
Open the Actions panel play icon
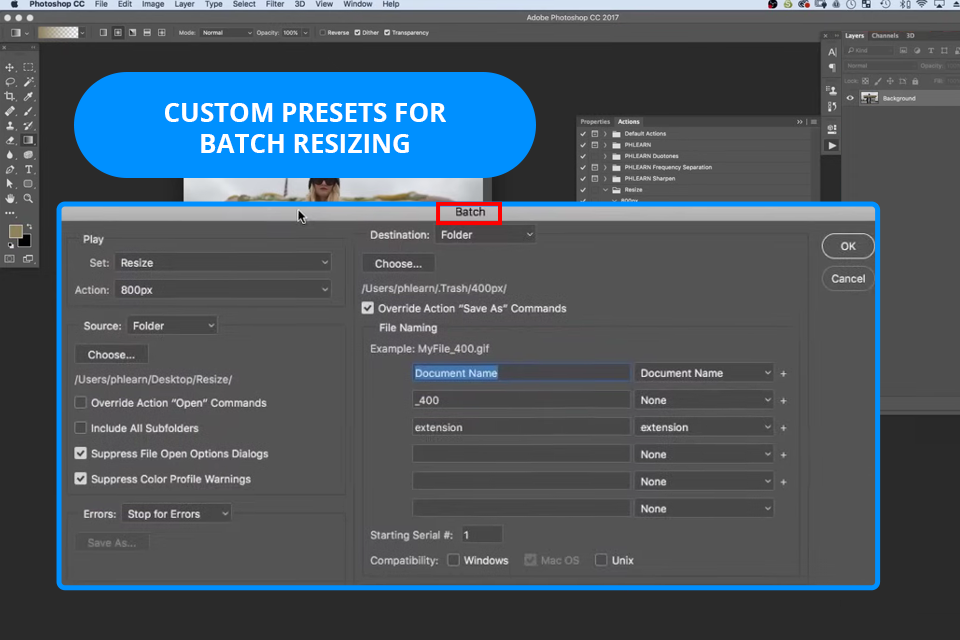coord(831,145)
